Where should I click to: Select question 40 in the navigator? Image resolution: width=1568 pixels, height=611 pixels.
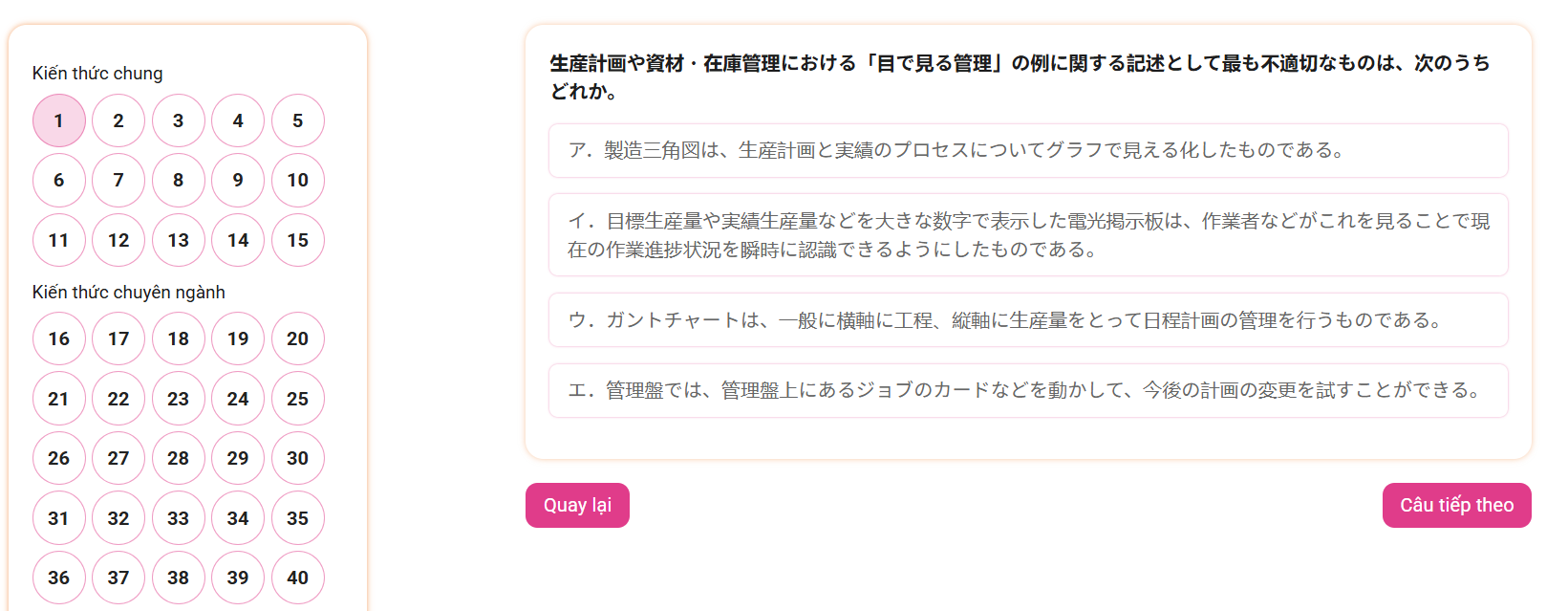tap(298, 578)
